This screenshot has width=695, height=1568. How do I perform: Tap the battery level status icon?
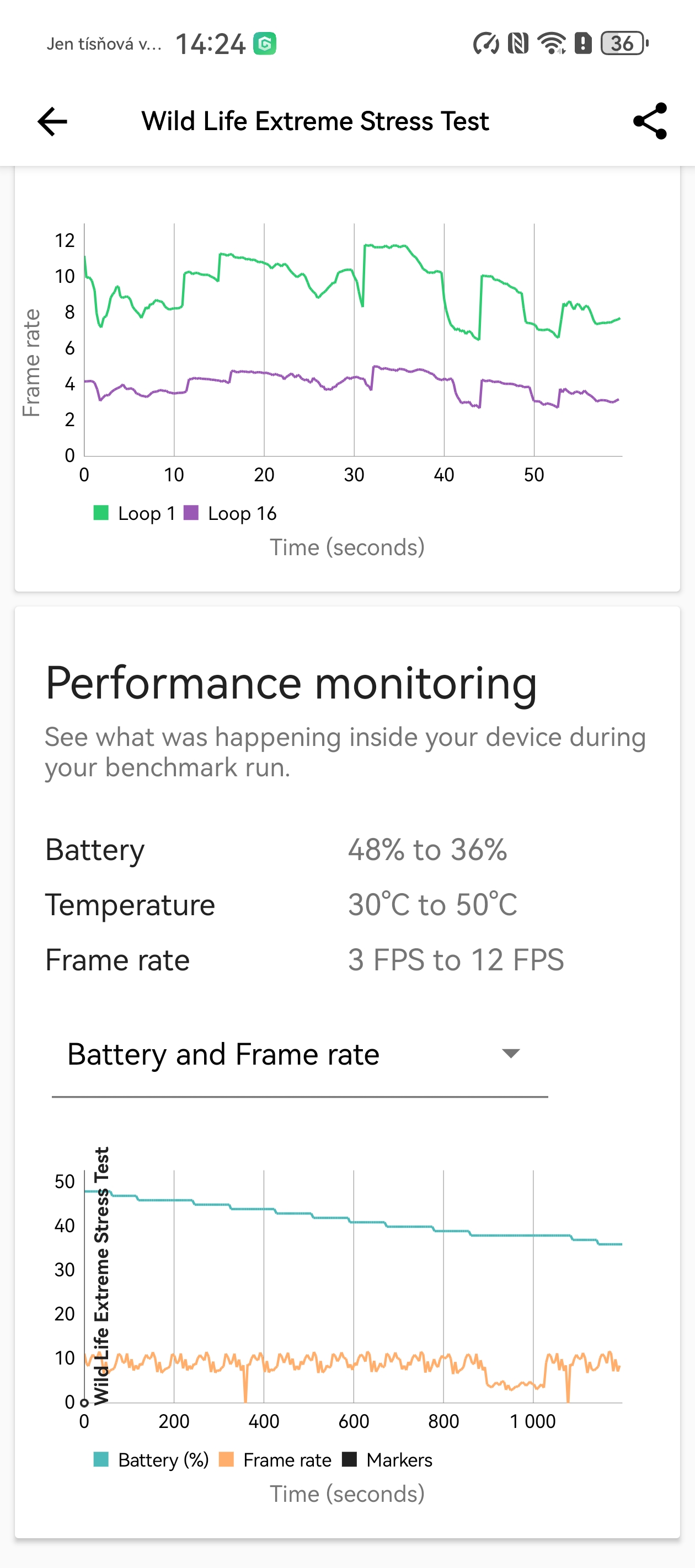coord(624,43)
